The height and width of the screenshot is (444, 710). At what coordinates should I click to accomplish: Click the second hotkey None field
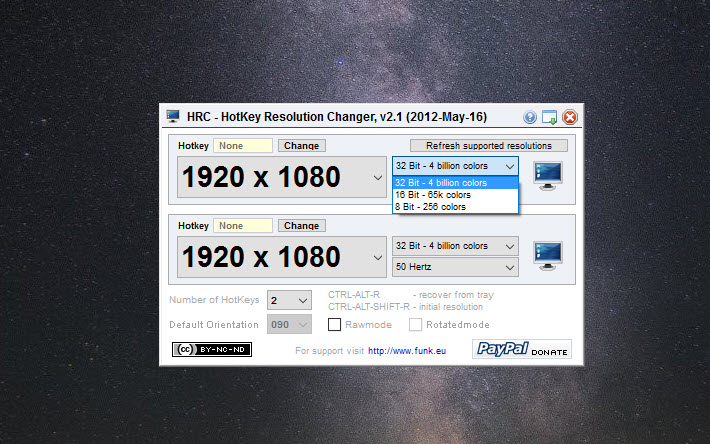(243, 225)
